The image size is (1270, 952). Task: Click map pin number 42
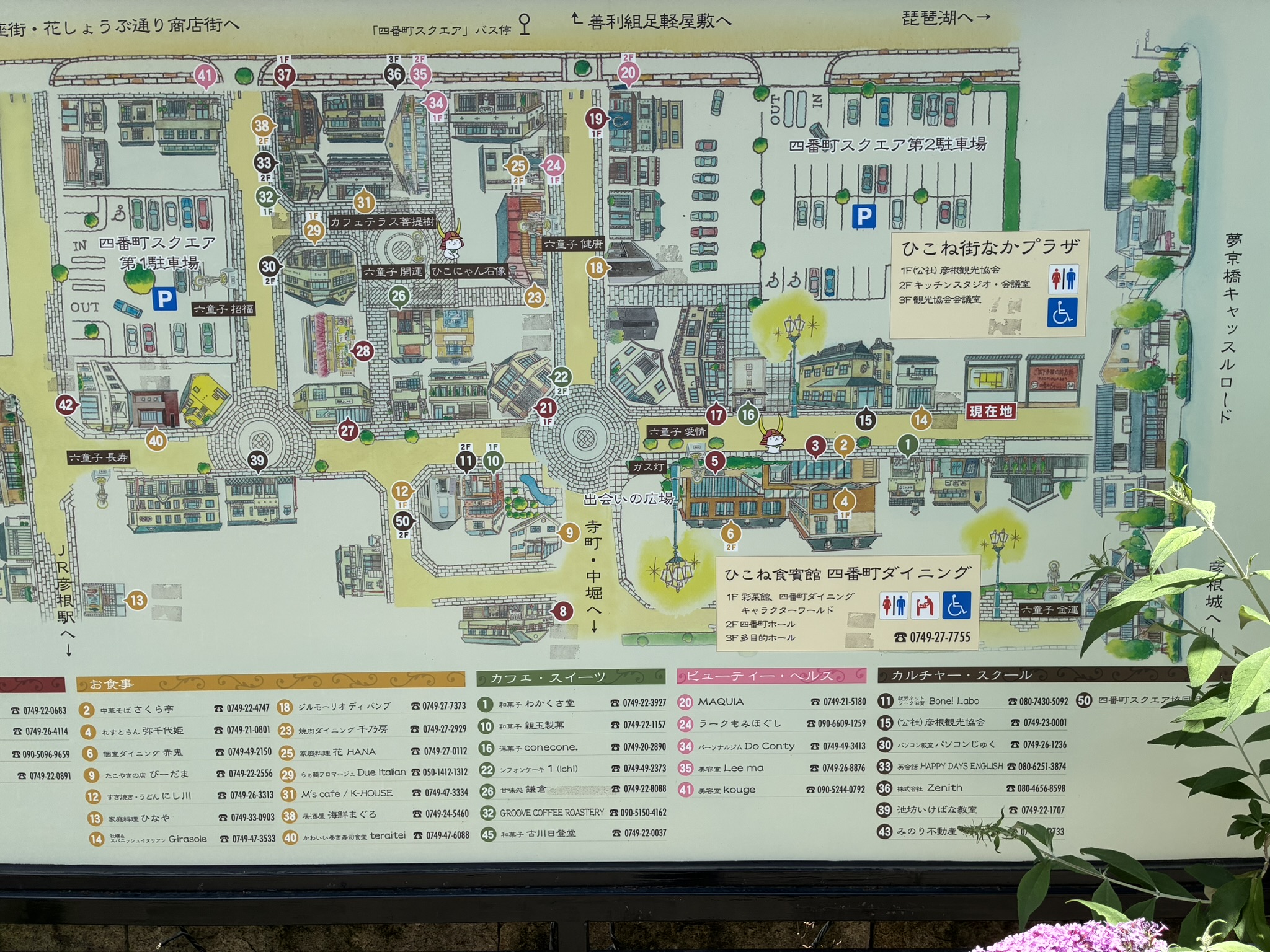click(66, 405)
